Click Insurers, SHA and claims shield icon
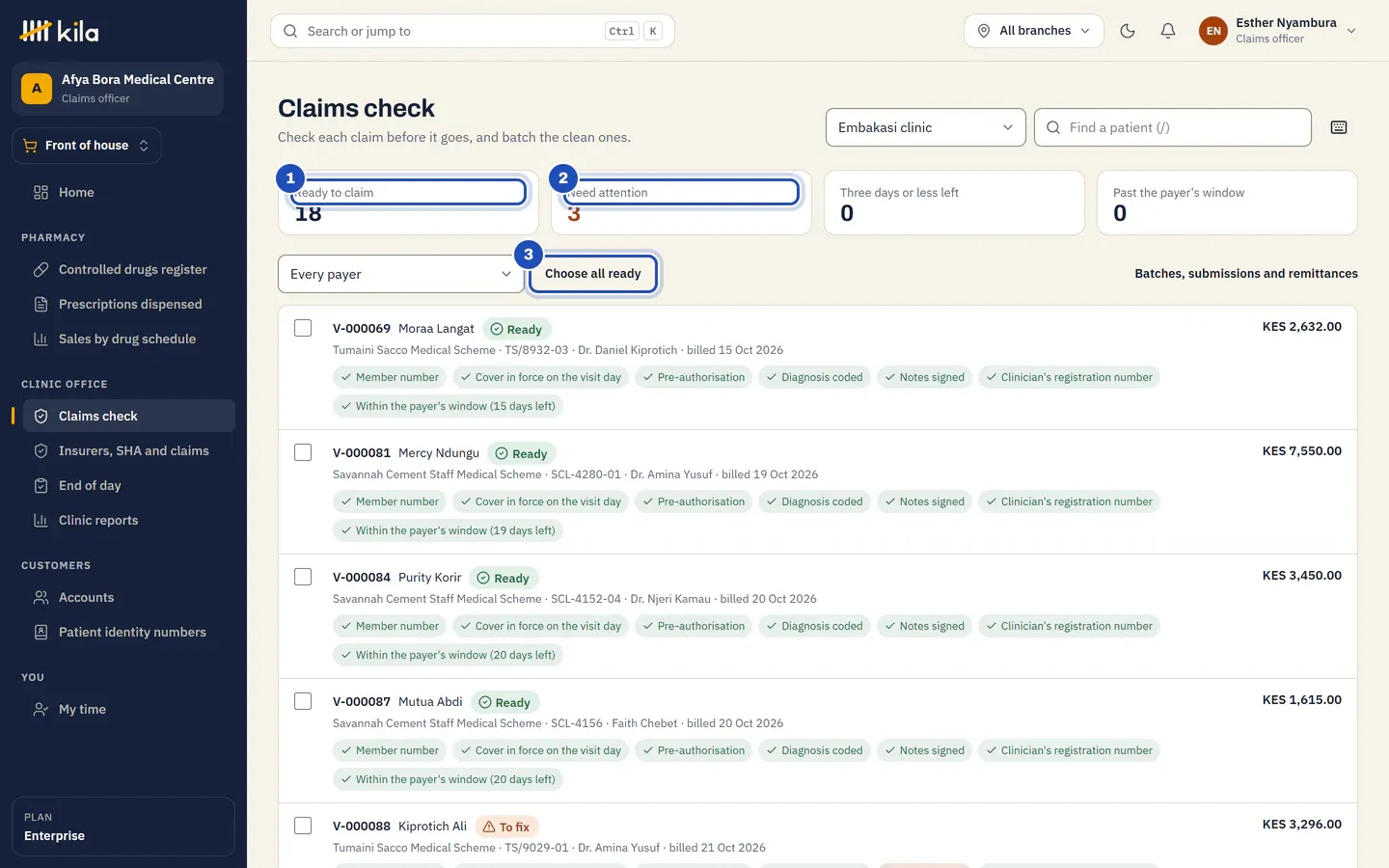1389x868 pixels. 41,450
